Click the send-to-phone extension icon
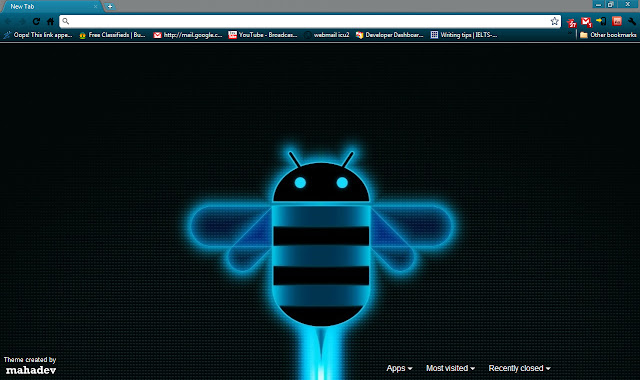This screenshot has width=640, height=380. [x=601, y=21]
